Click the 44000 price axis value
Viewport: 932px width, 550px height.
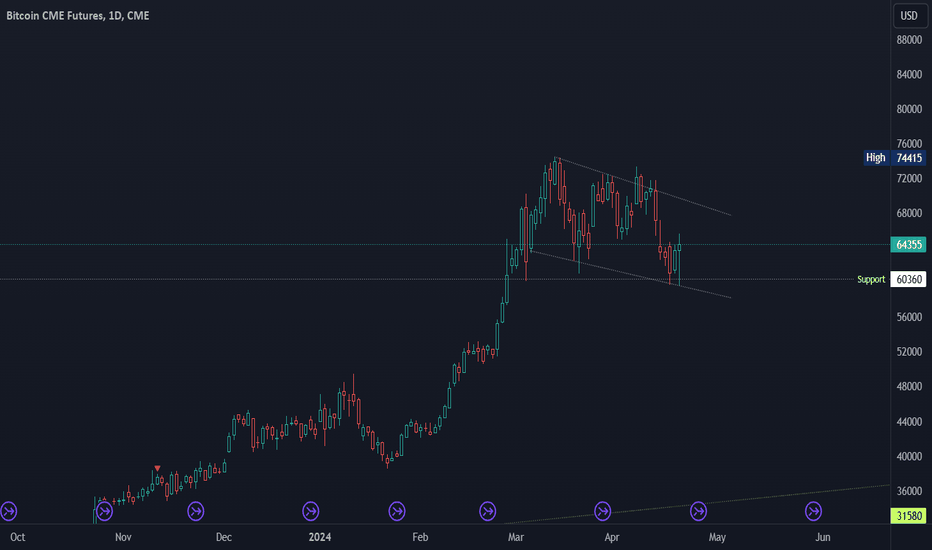tap(909, 422)
